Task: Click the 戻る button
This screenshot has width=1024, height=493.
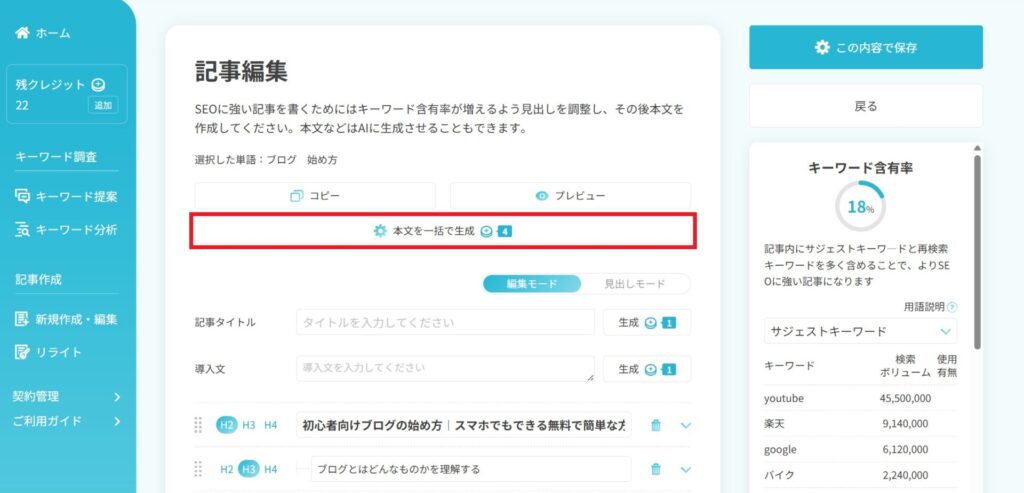Action: [x=866, y=106]
